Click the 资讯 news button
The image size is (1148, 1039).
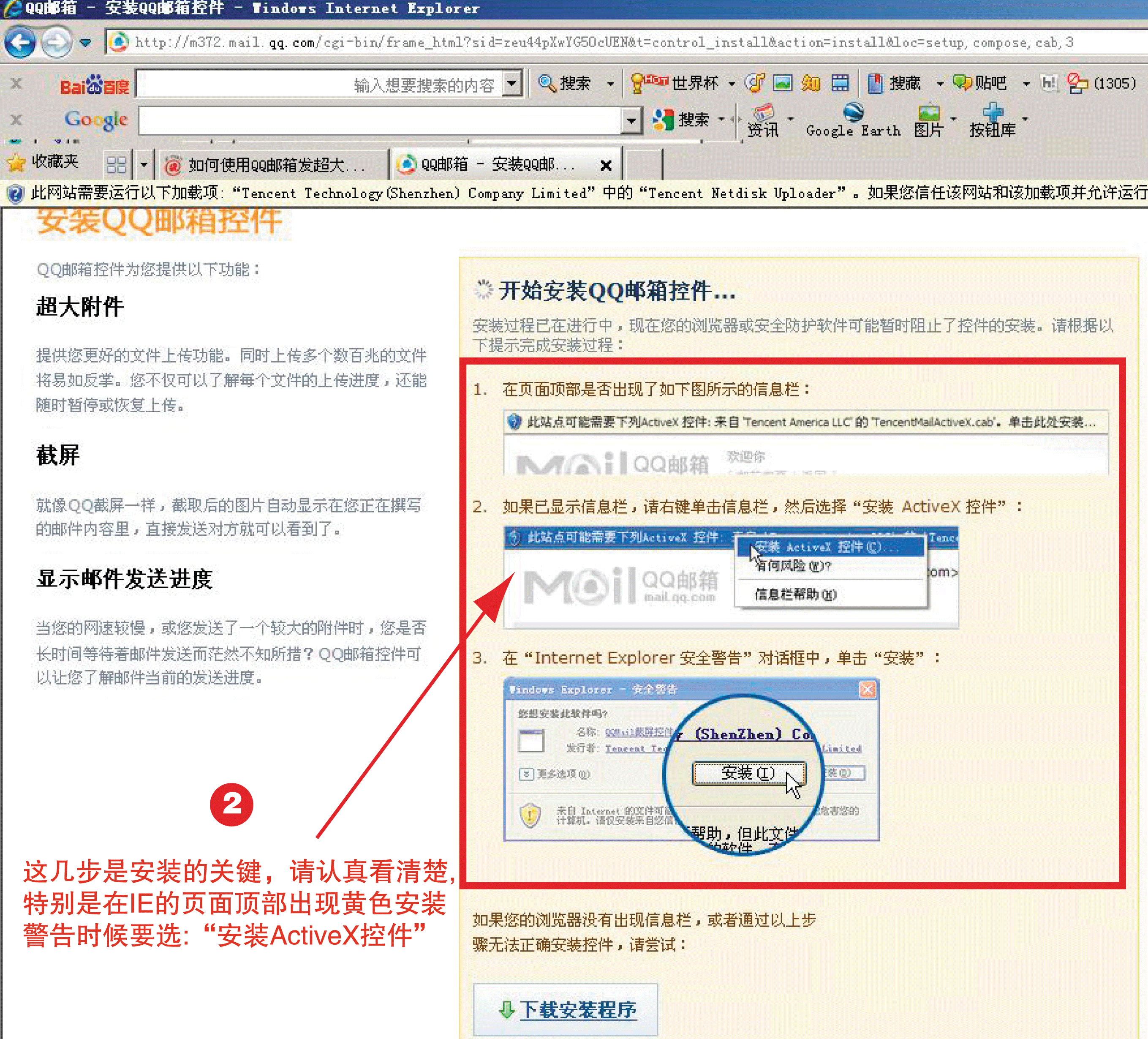point(763,121)
